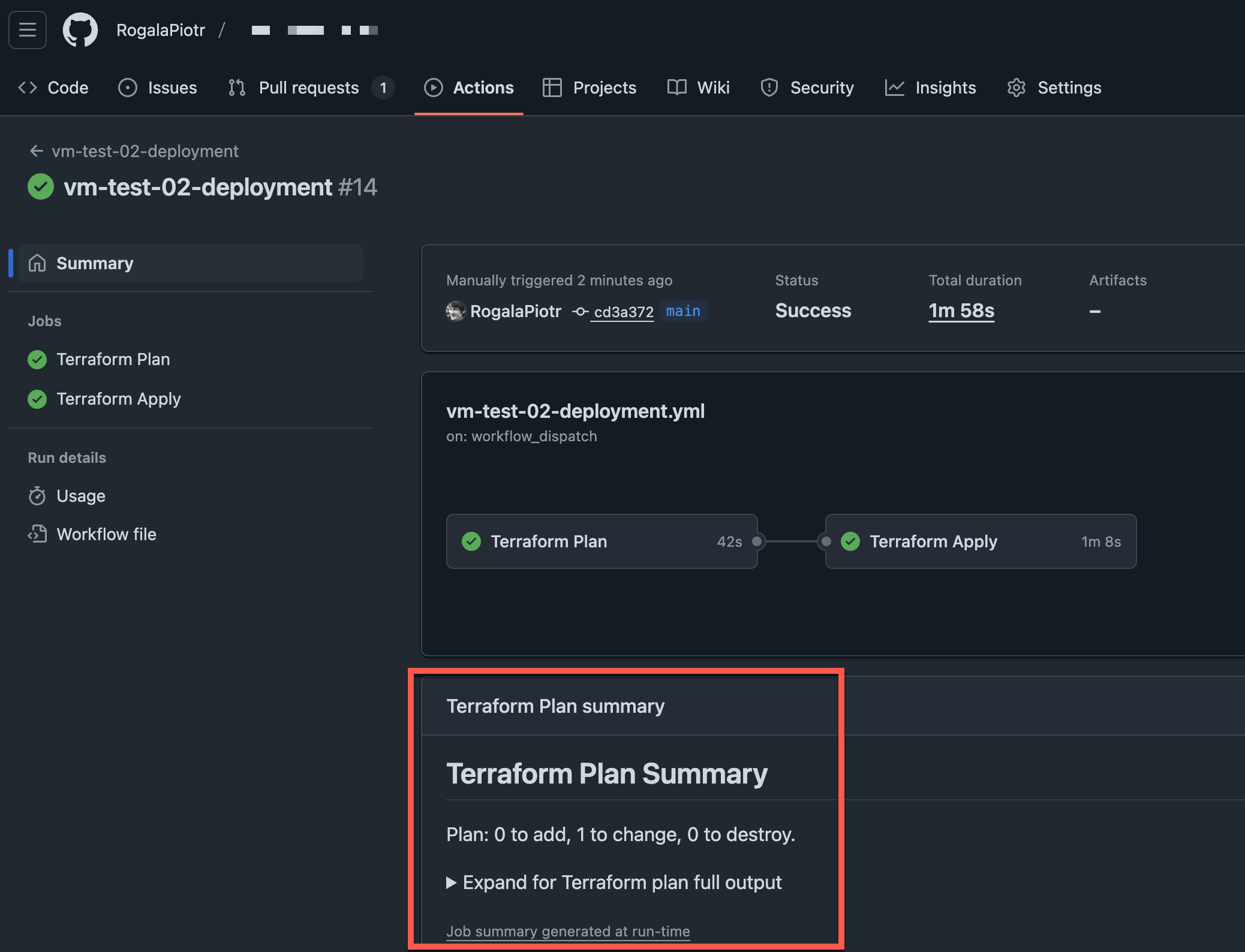Click the Usage stopwatch icon
Viewport: 1245px width, 952px height.
click(x=37, y=496)
